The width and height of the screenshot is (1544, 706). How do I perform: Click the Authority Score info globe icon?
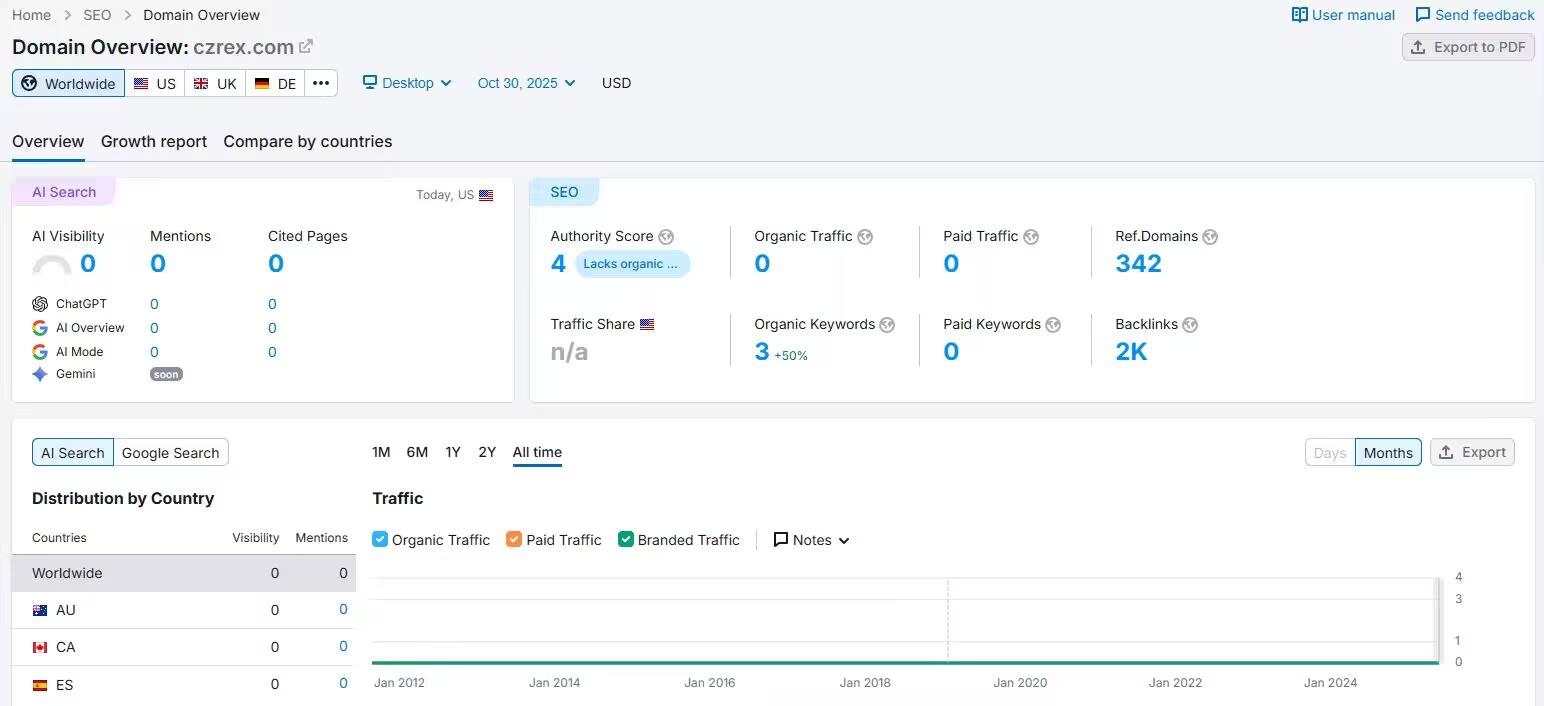[666, 237]
